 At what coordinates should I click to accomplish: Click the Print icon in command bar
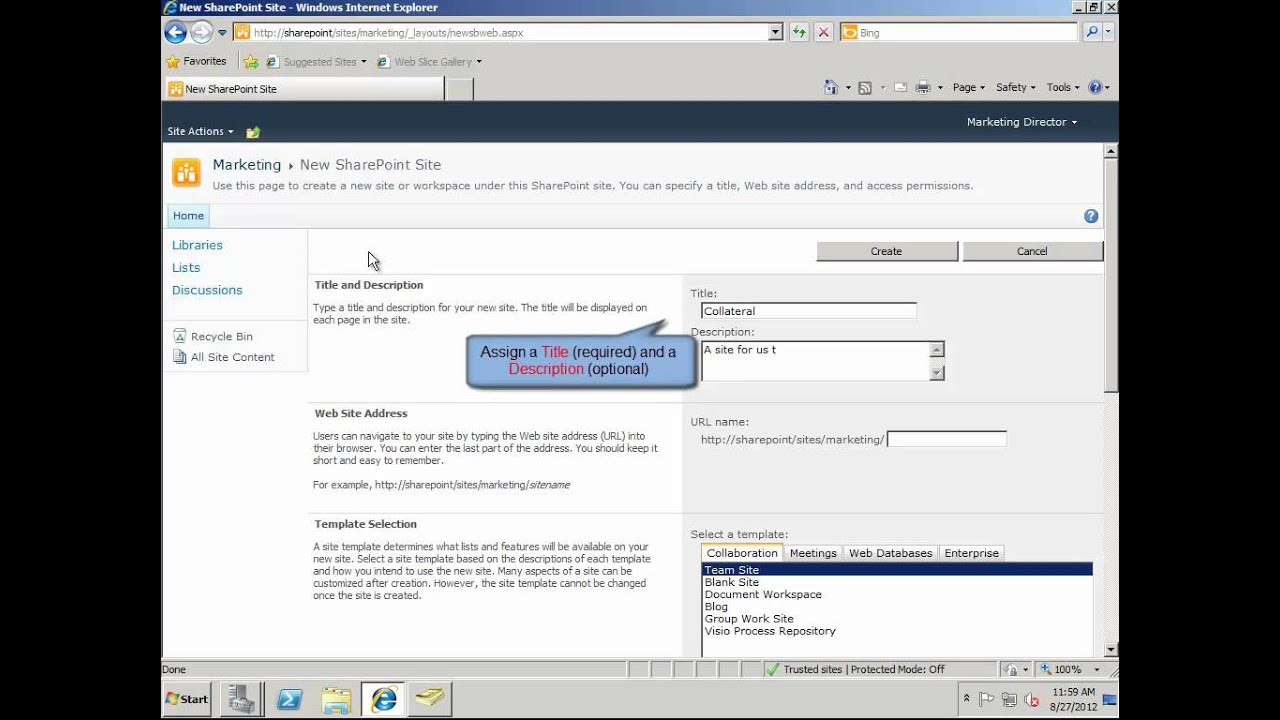click(x=923, y=88)
